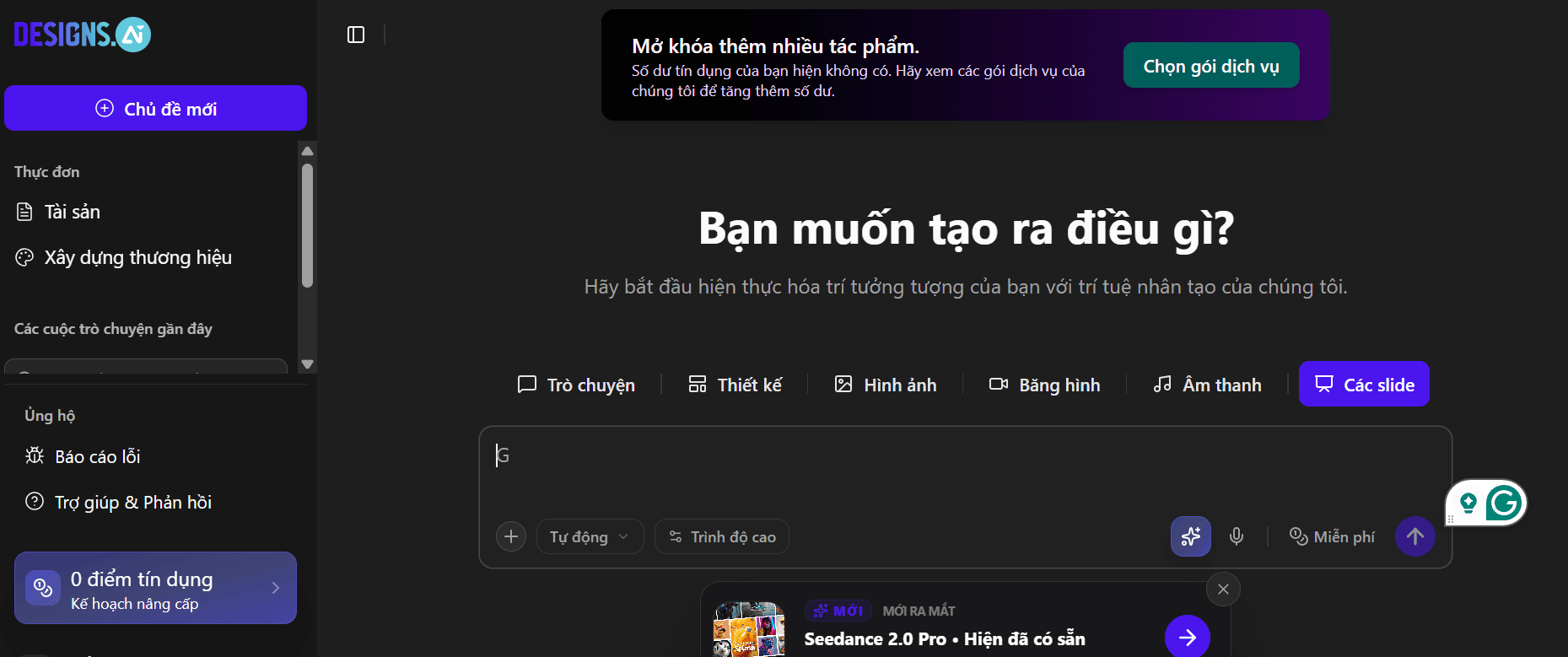This screenshot has height=657, width=1568.
Task: Open the Tự động dropdown
Action: [x=590, y=536]
